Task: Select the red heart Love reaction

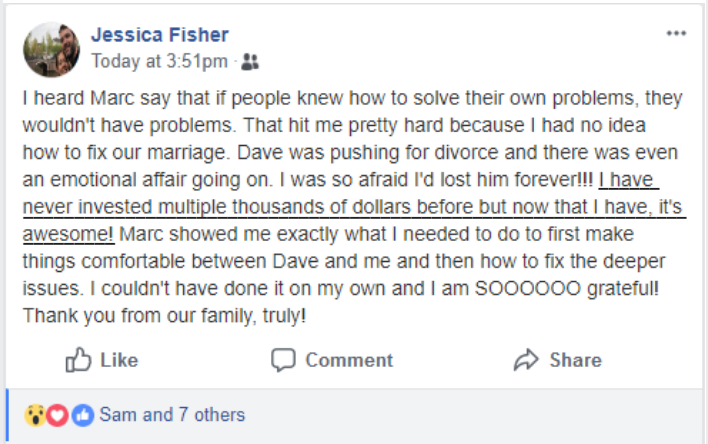Action: [57, 415]
